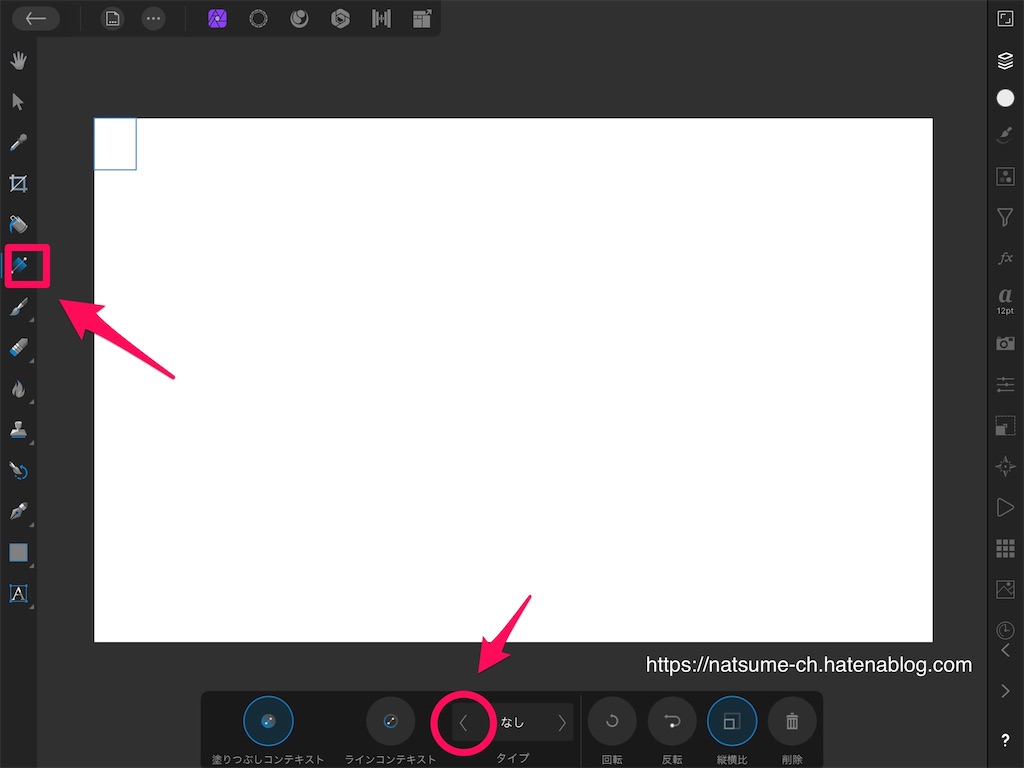Click the small rectangle on the canvas
The width and height of the screenshot is (1024, 768).
(x=115, y=144)
